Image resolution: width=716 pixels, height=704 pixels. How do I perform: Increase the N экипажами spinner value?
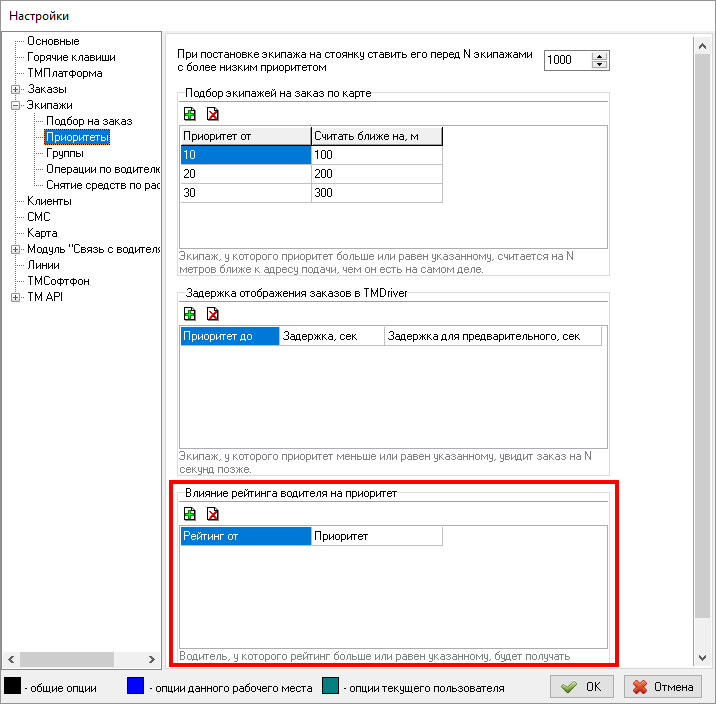coord(599,56)
